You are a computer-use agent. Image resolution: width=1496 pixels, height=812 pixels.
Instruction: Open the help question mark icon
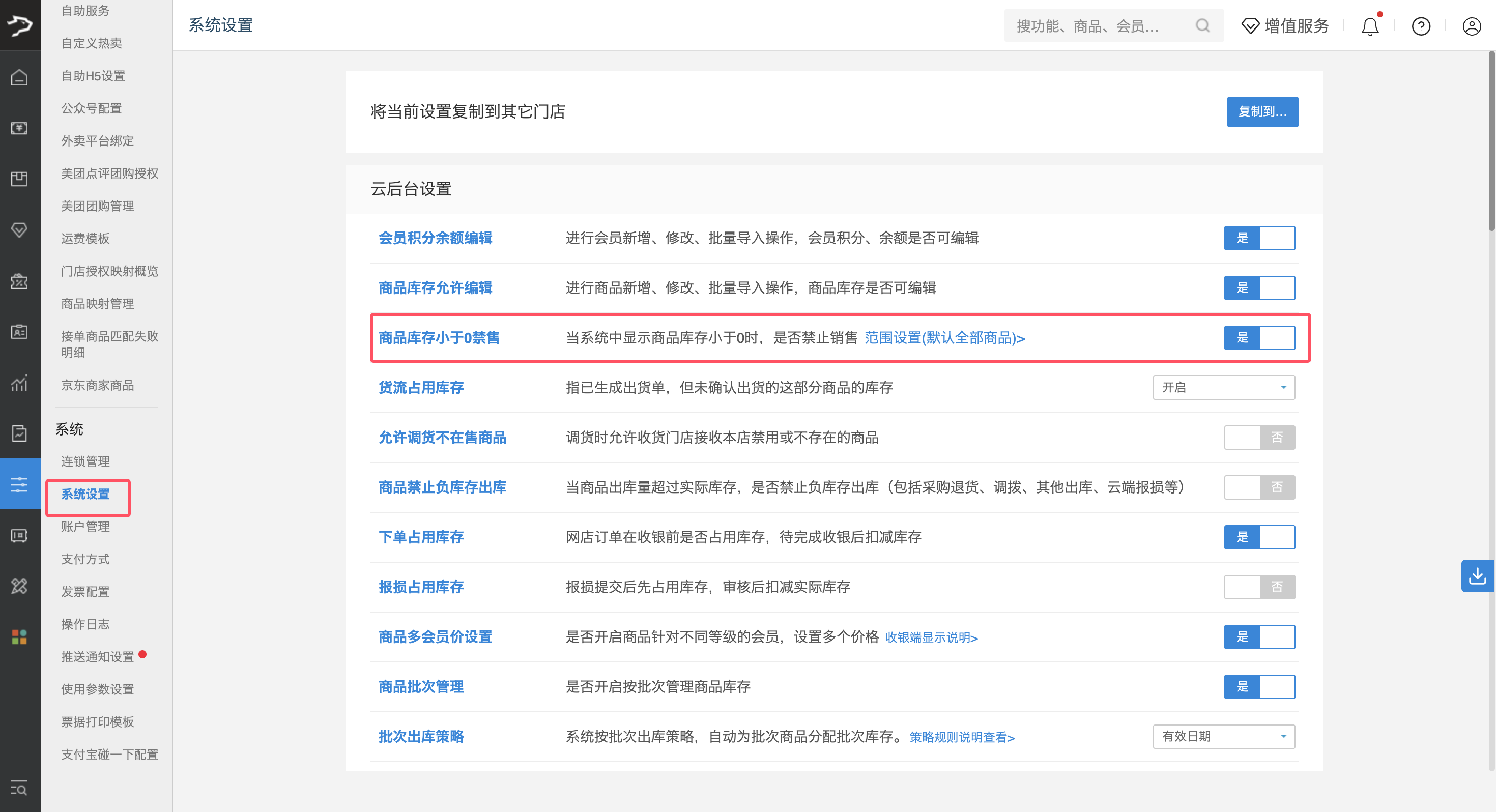point(1421,26)
